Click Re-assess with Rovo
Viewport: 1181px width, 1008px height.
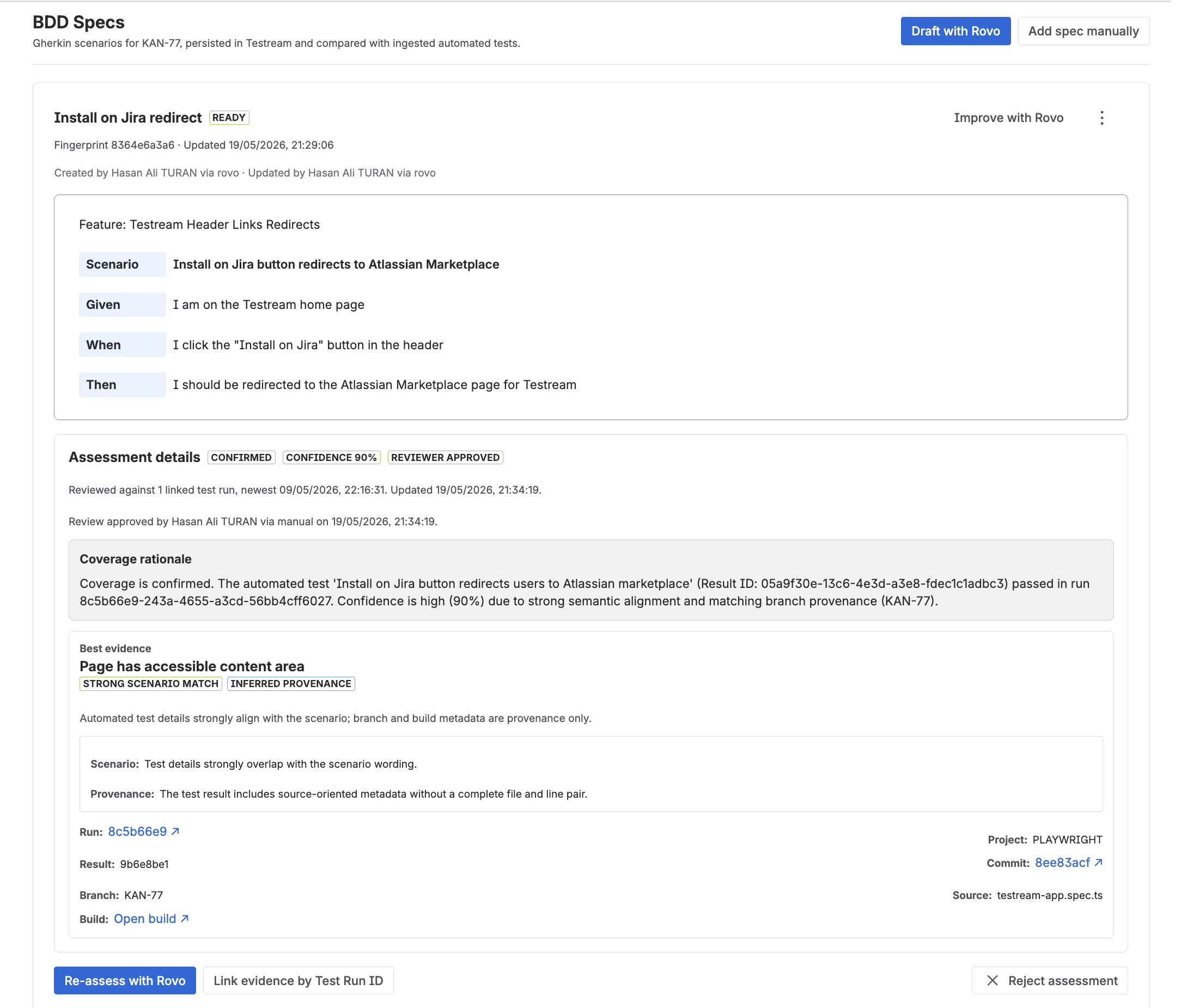coord(125,980)
